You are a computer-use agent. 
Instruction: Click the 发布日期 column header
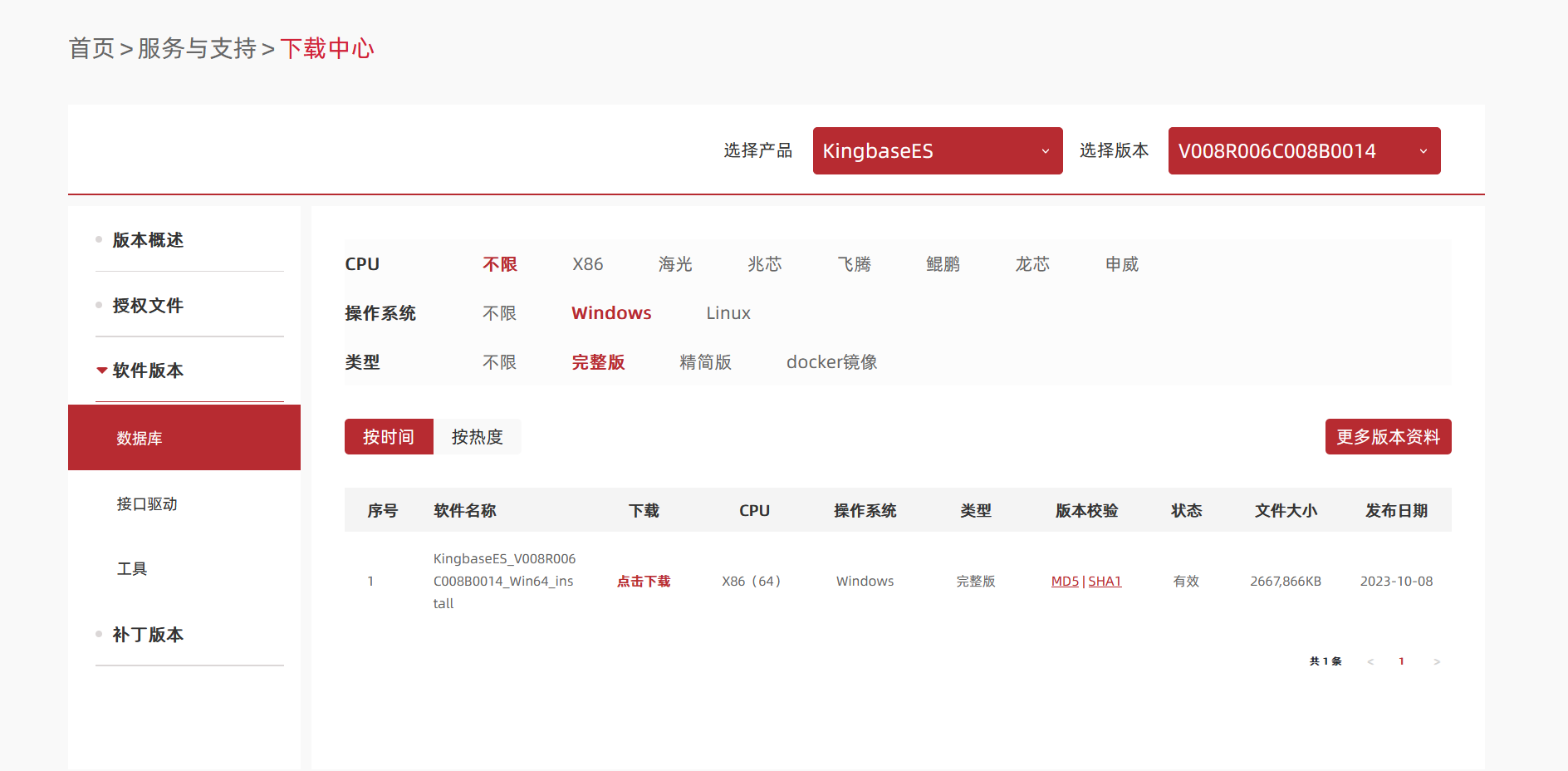(1397, 511)
